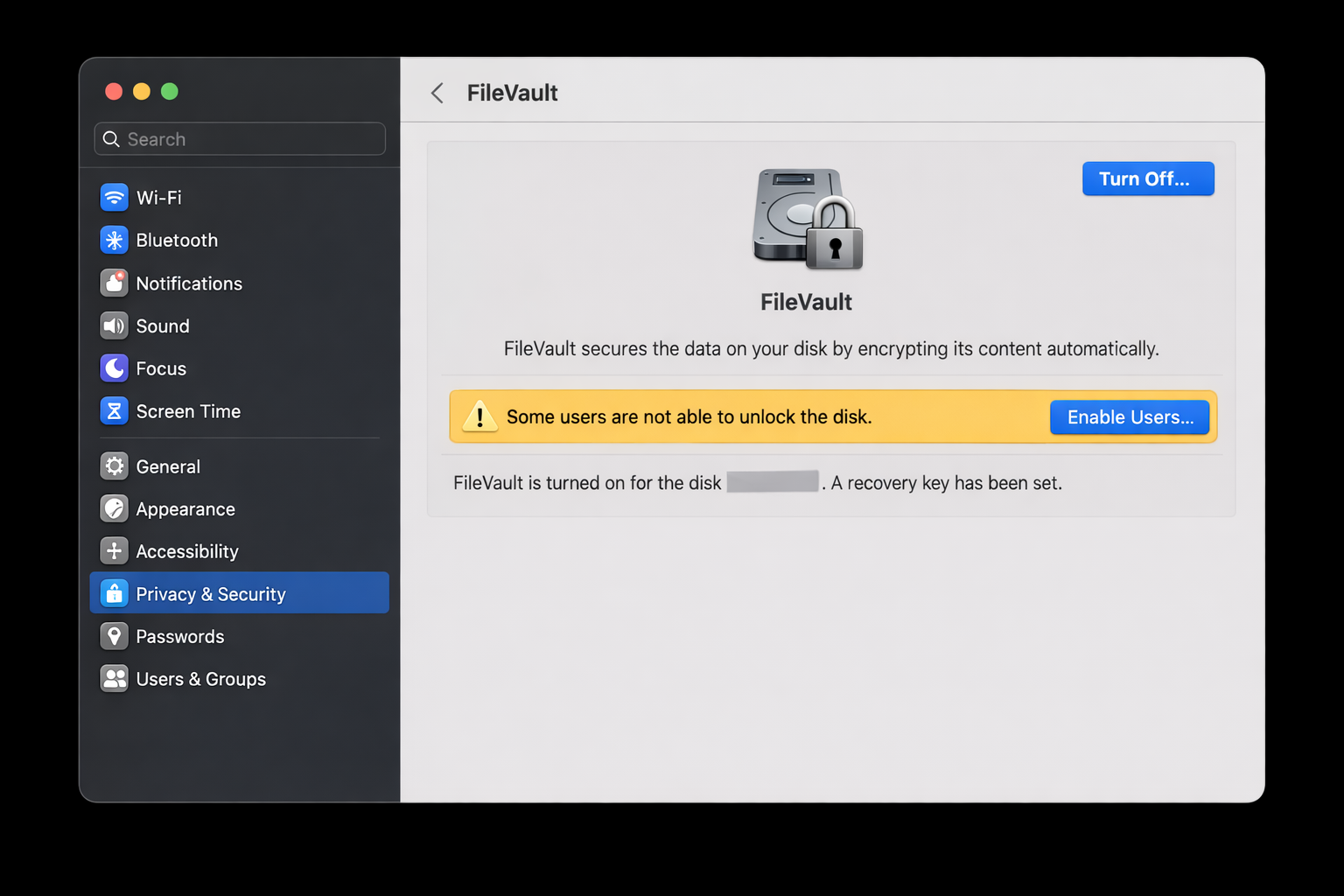Viewport: 1344px width, 896px height.
Task: Focus the Search field in sidebar
Action: click(240, 139)
